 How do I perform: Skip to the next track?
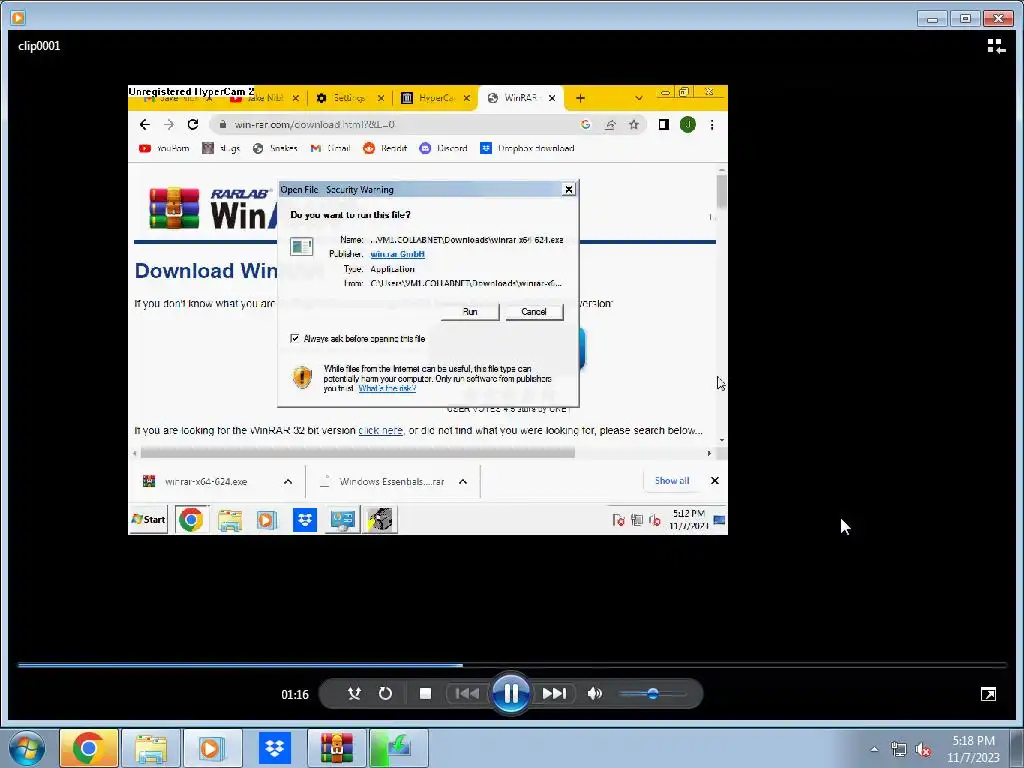[554, 694]
